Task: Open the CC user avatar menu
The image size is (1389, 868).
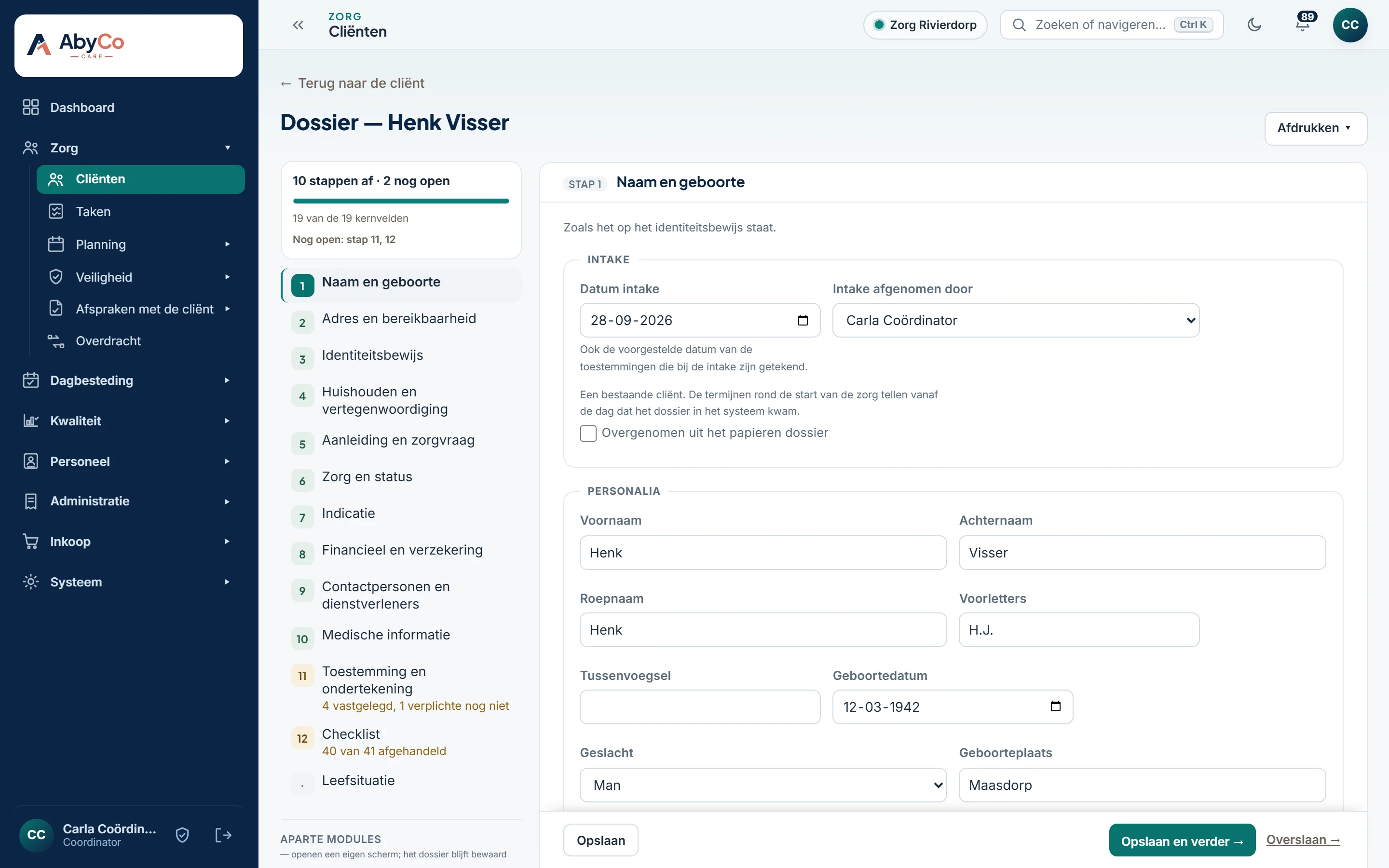Action: pyautogui.click(x=1350, y=25)
